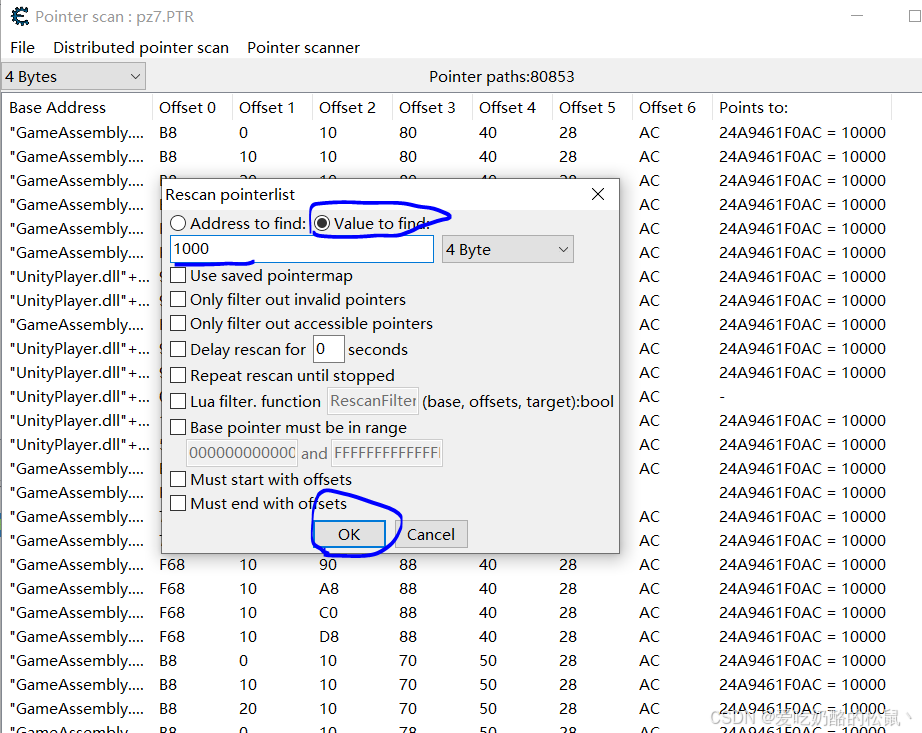922x733 pixels.
Task: Select the row with offset 2 value A8
Action: coord(447,589)
